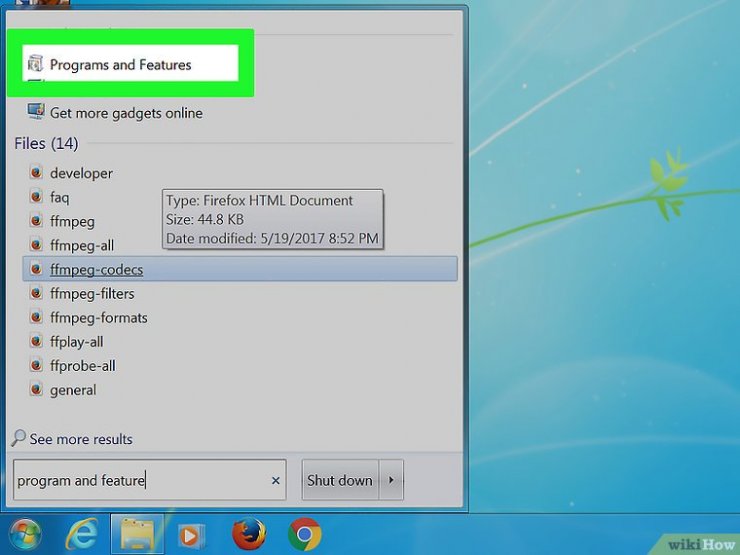
Task: Open the ffmpeg-all file
Action: 82,245
